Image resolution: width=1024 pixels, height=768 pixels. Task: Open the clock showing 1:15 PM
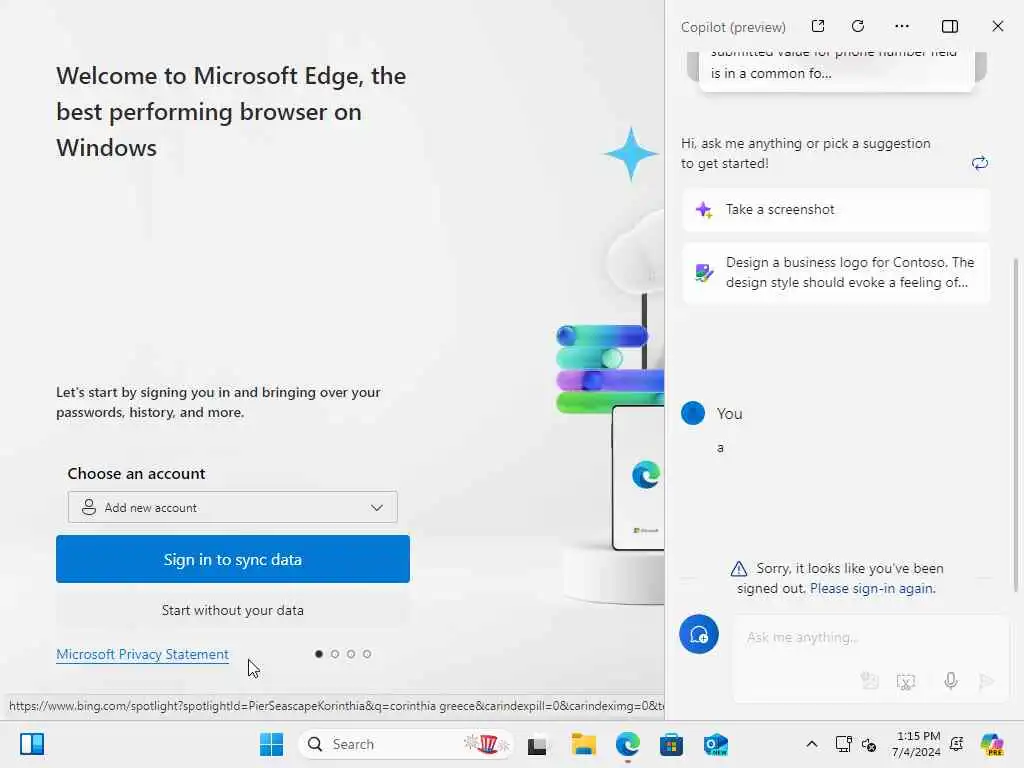tap(917, 744)
